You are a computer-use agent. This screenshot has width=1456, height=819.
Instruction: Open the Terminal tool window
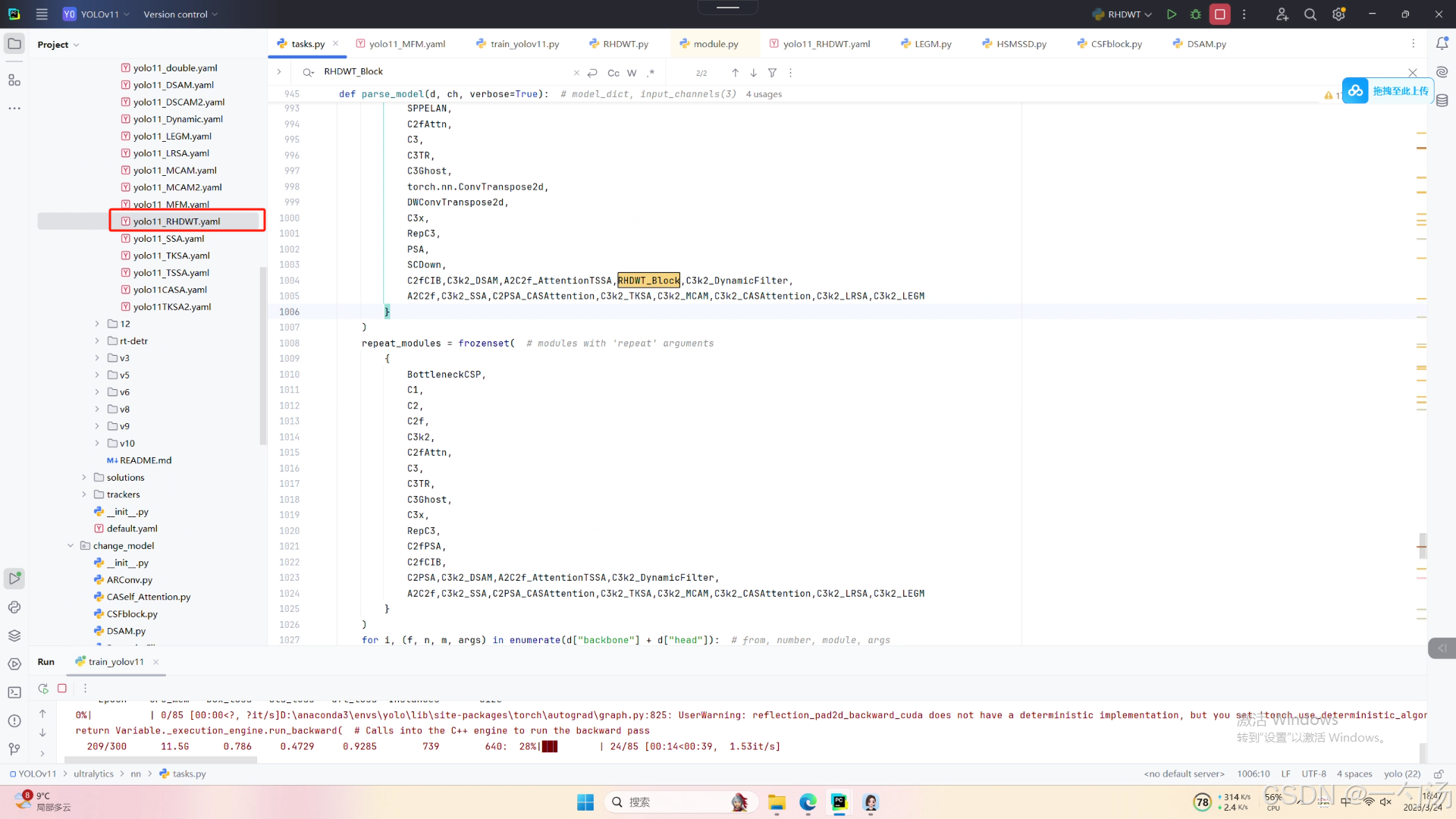14,692
